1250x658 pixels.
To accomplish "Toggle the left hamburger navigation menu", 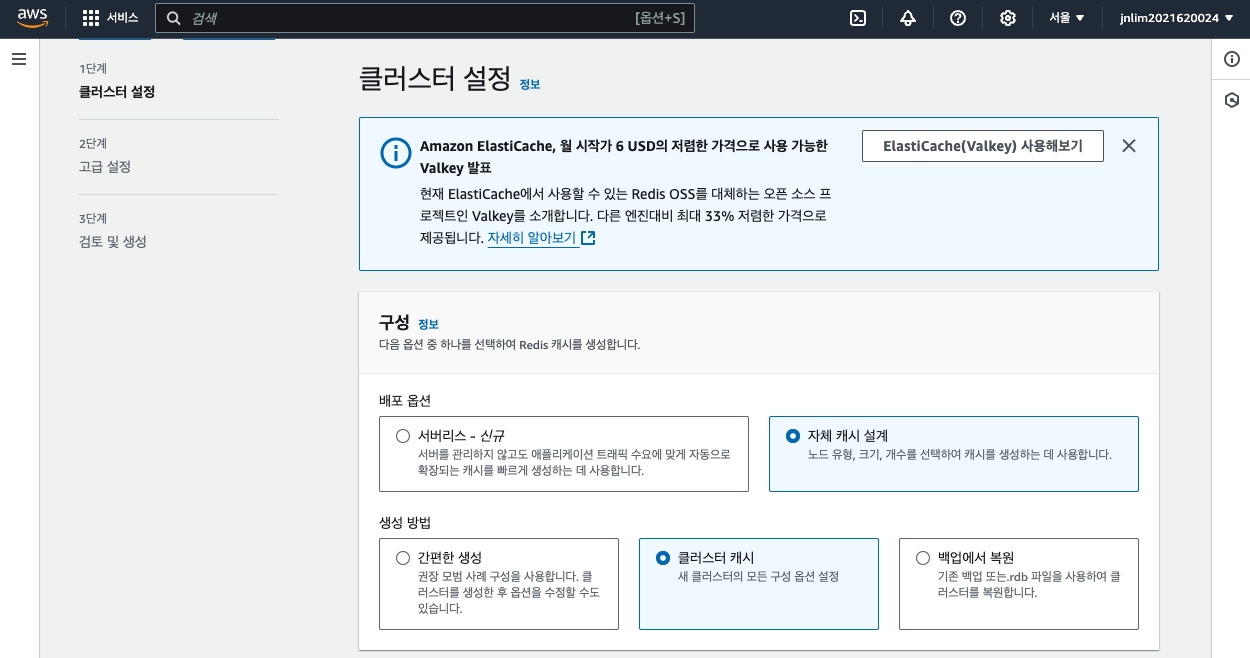I will [x=19, y=60].
